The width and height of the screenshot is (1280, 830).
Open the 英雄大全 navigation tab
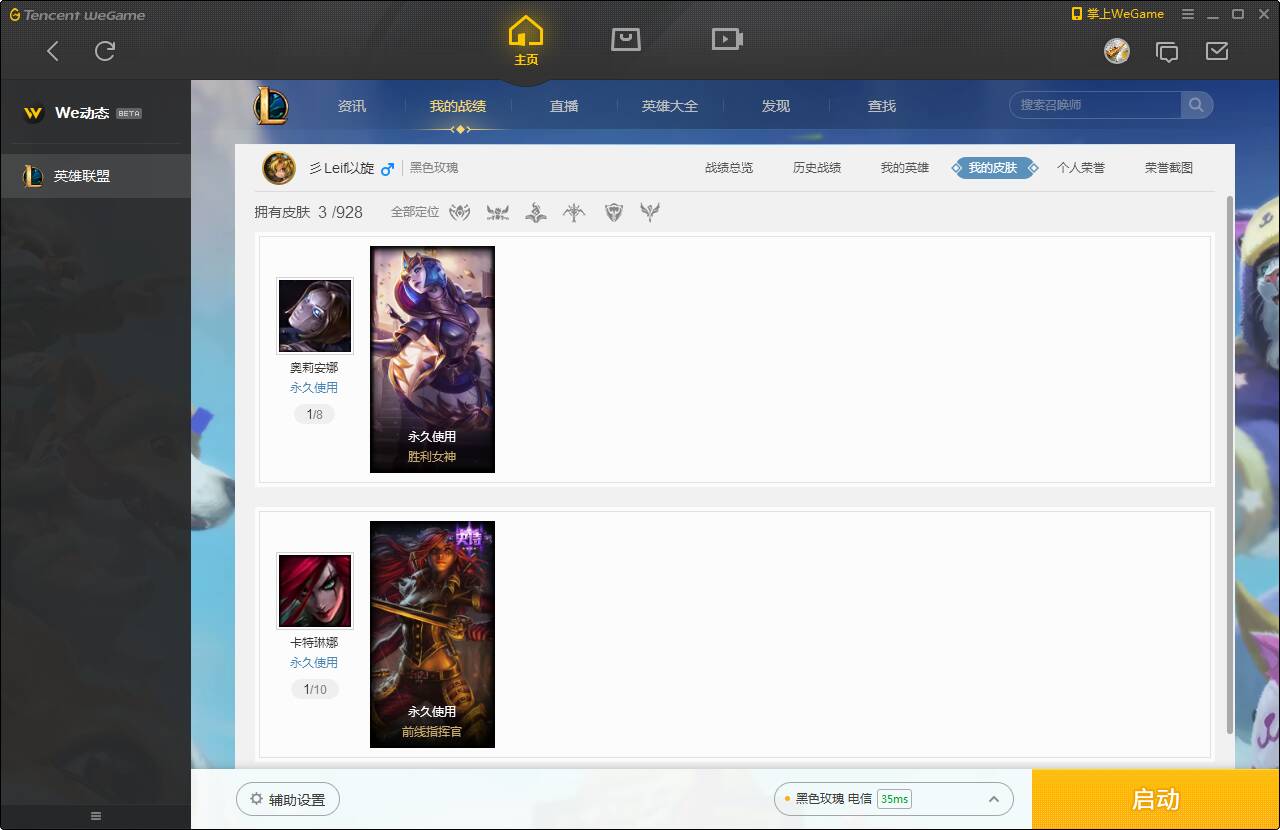click(670, 106)
